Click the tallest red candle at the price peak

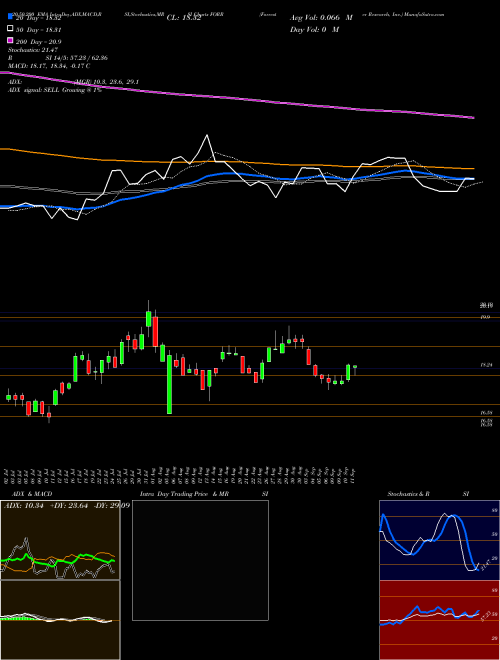tap(155, 332)
